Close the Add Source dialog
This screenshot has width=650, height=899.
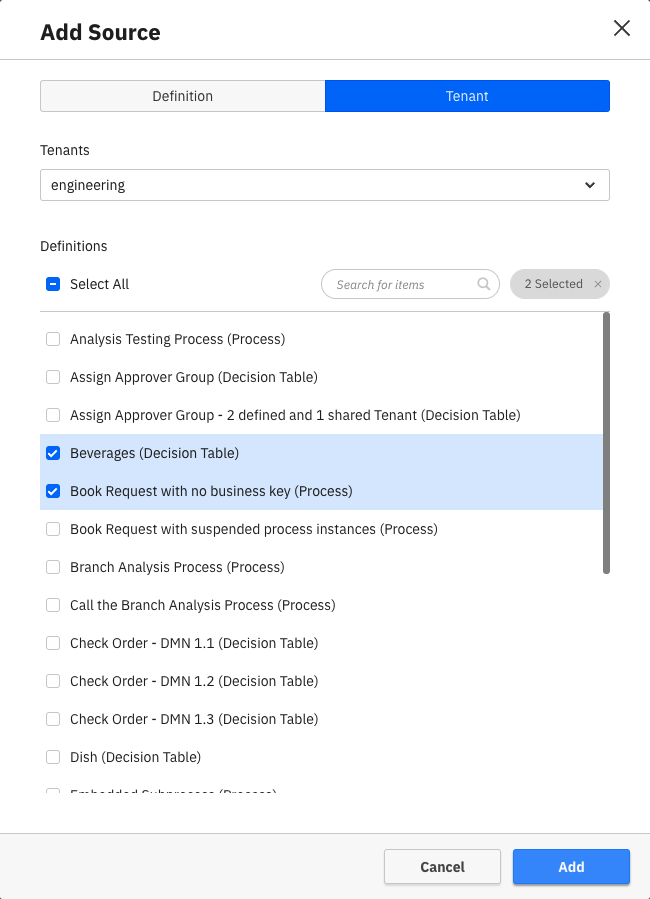(622, 28)
